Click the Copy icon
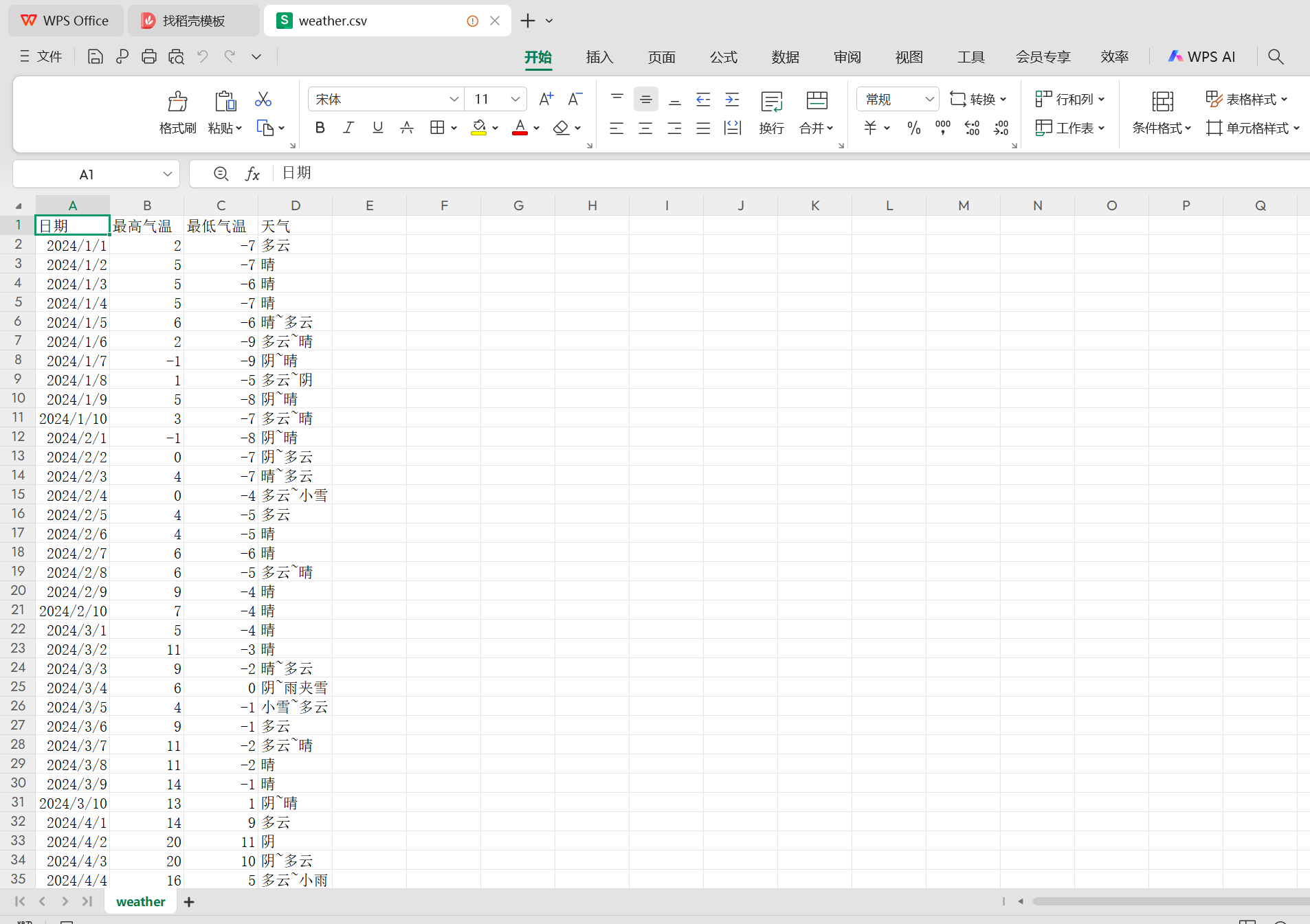Screen dimensions: 1310x924 pyautogui.click(x=265, y=128)
